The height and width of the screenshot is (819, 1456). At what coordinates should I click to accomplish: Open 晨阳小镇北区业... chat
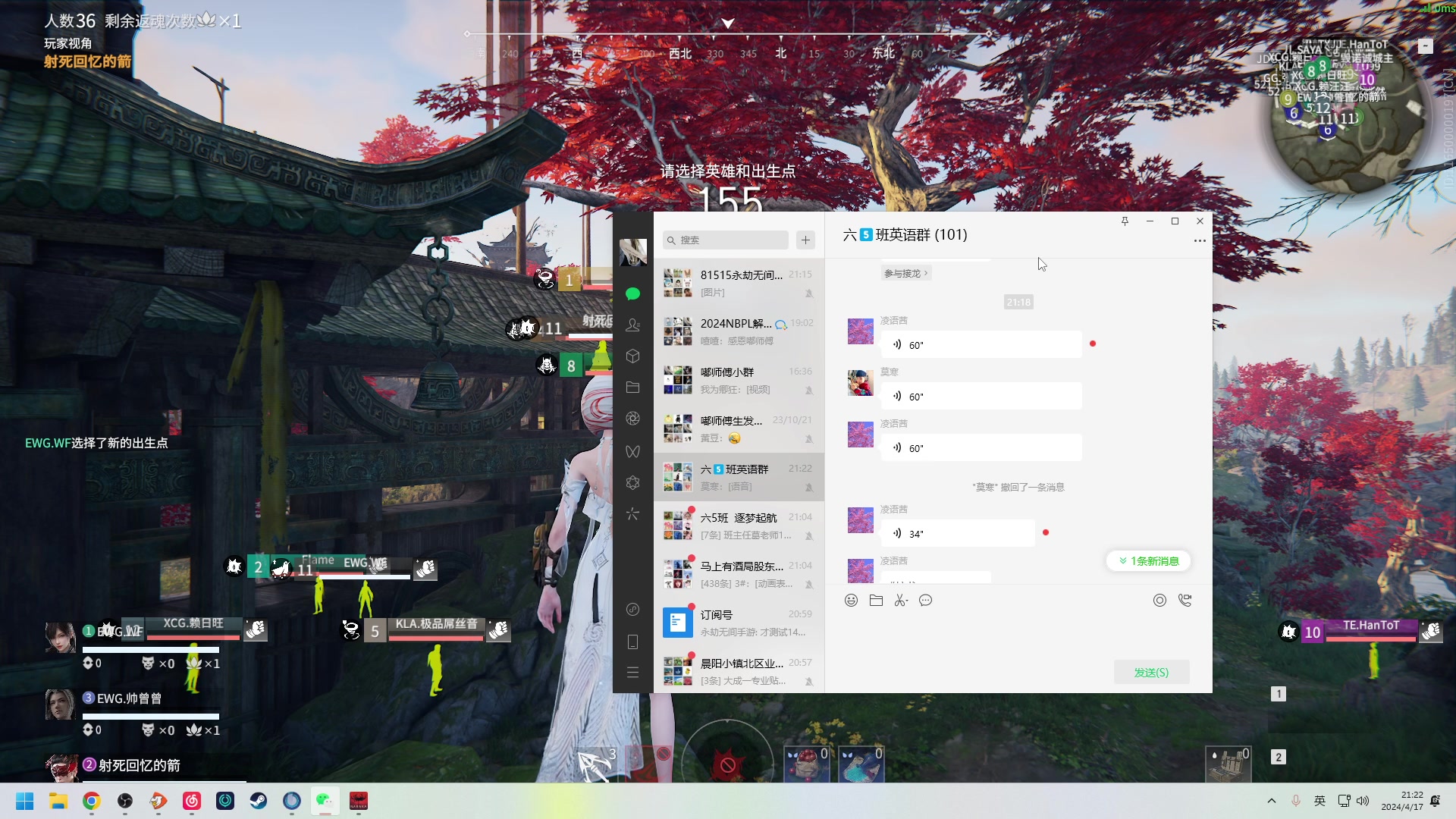pos(739,671)
